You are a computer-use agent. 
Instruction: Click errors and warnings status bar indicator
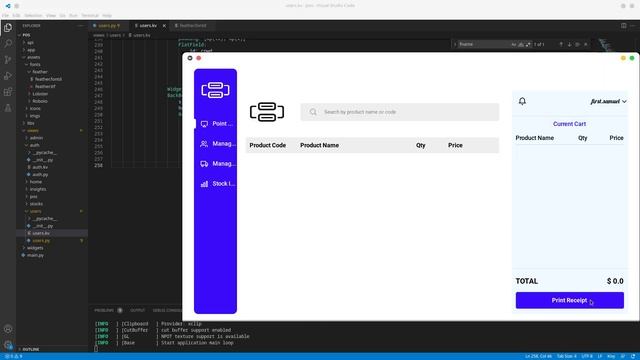pyautogui.click(x=13, y=356)
